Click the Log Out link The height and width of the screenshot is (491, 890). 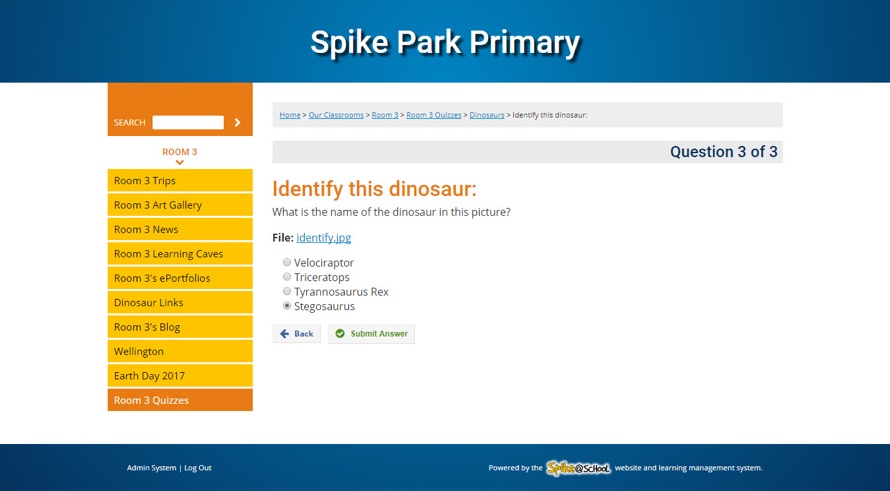(x=198, y=468)
